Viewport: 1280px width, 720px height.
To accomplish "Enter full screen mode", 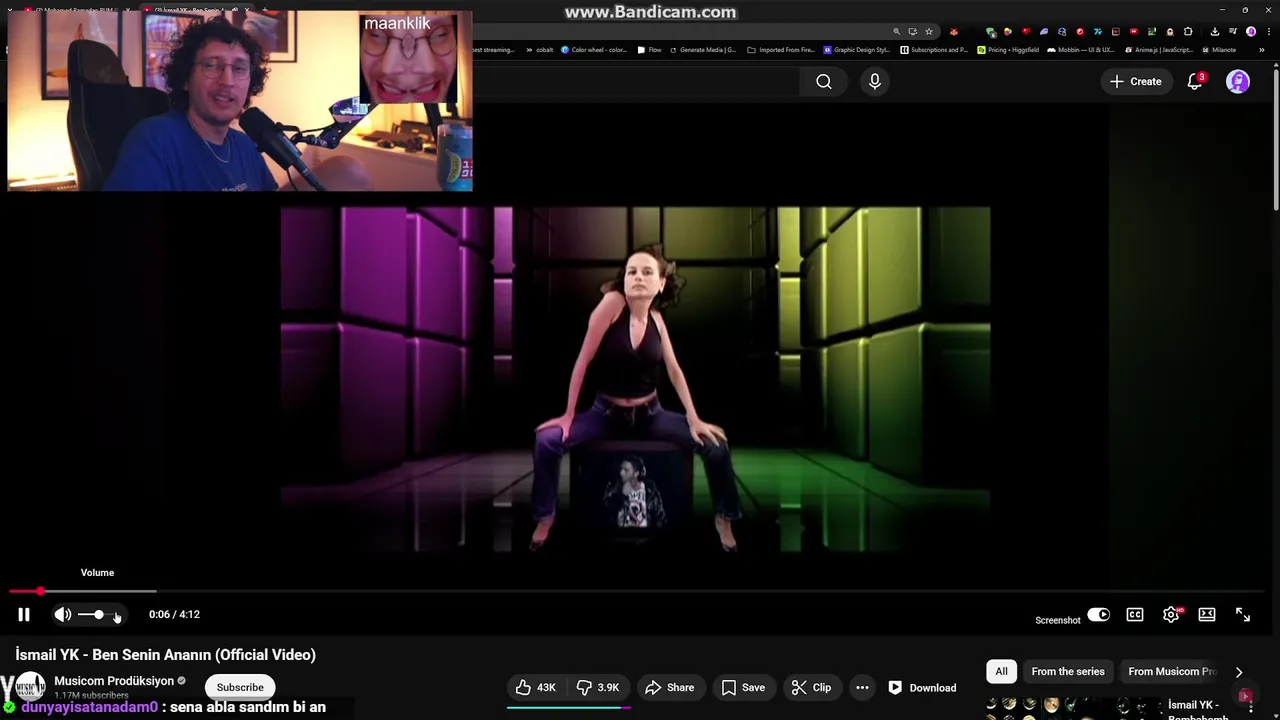I will tap(1243, 615).
